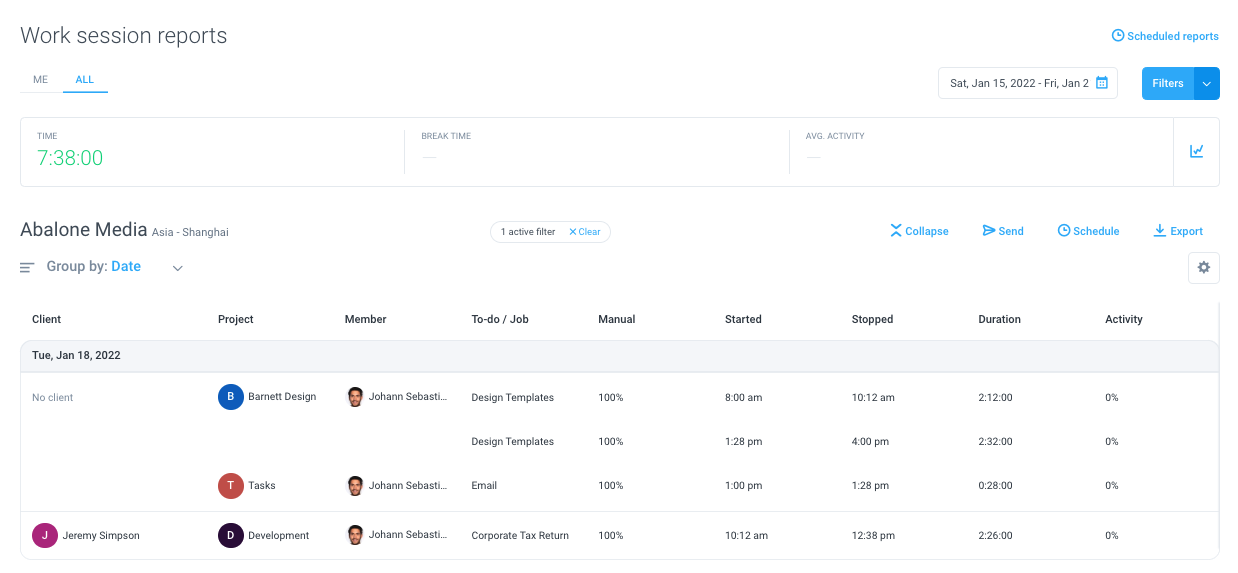Click the Development project avatar
1238x573 pixels.
point(231,535)
